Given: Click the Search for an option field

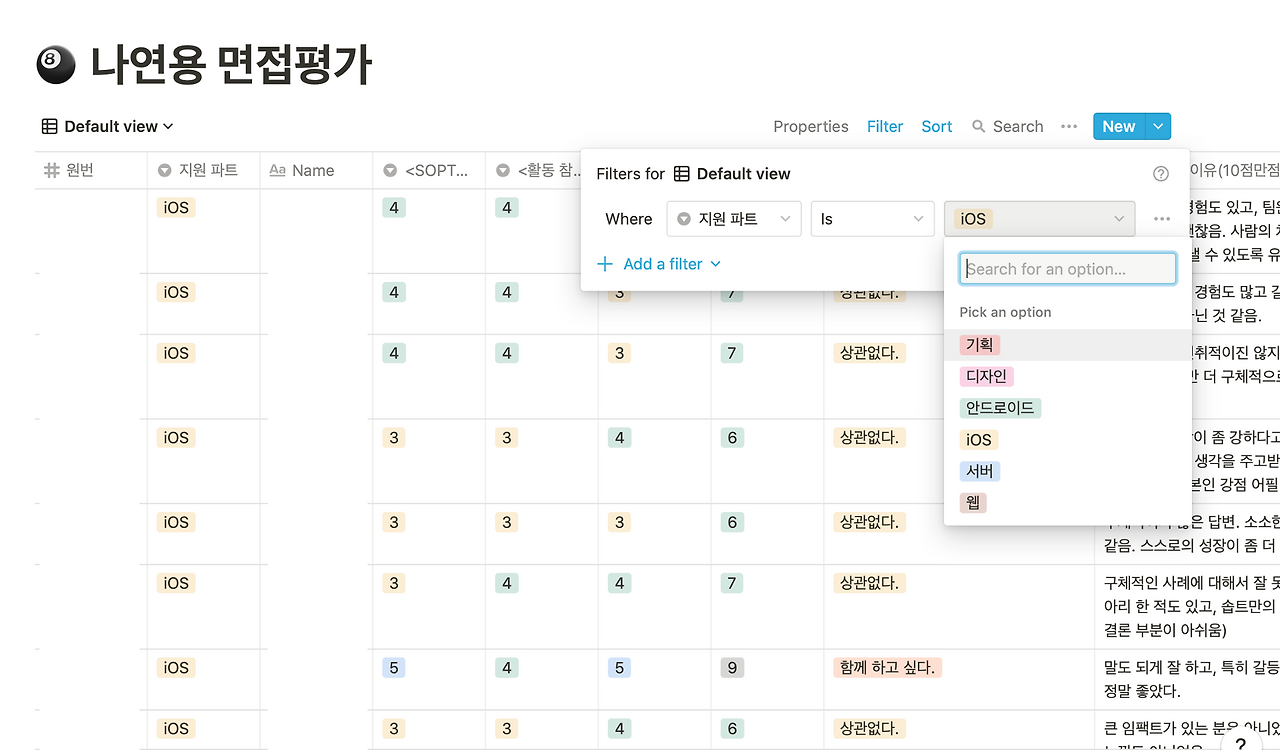Looking at the screenshot, I should [x=1068, y=269].
